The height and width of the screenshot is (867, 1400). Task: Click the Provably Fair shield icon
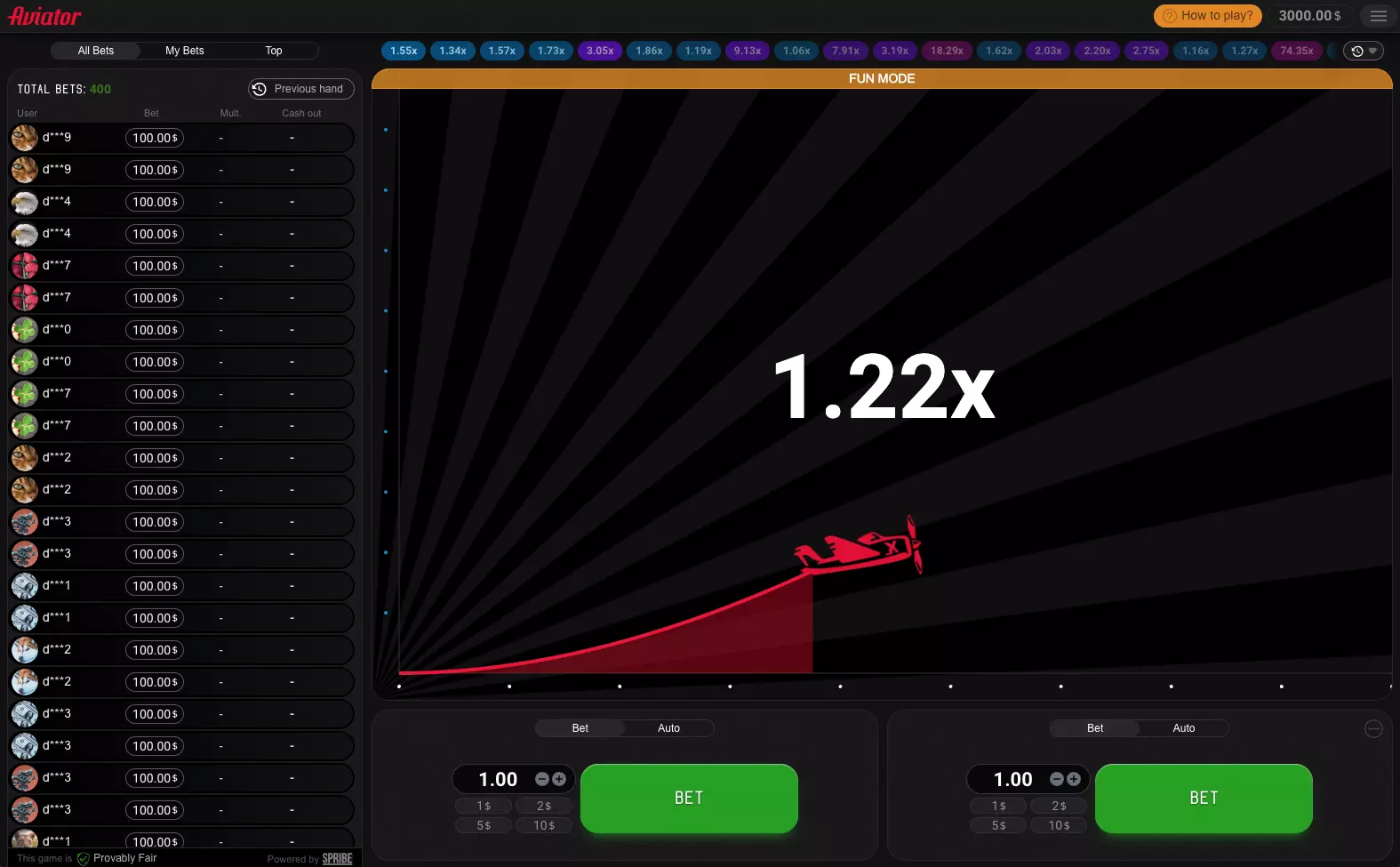(84, 859)
